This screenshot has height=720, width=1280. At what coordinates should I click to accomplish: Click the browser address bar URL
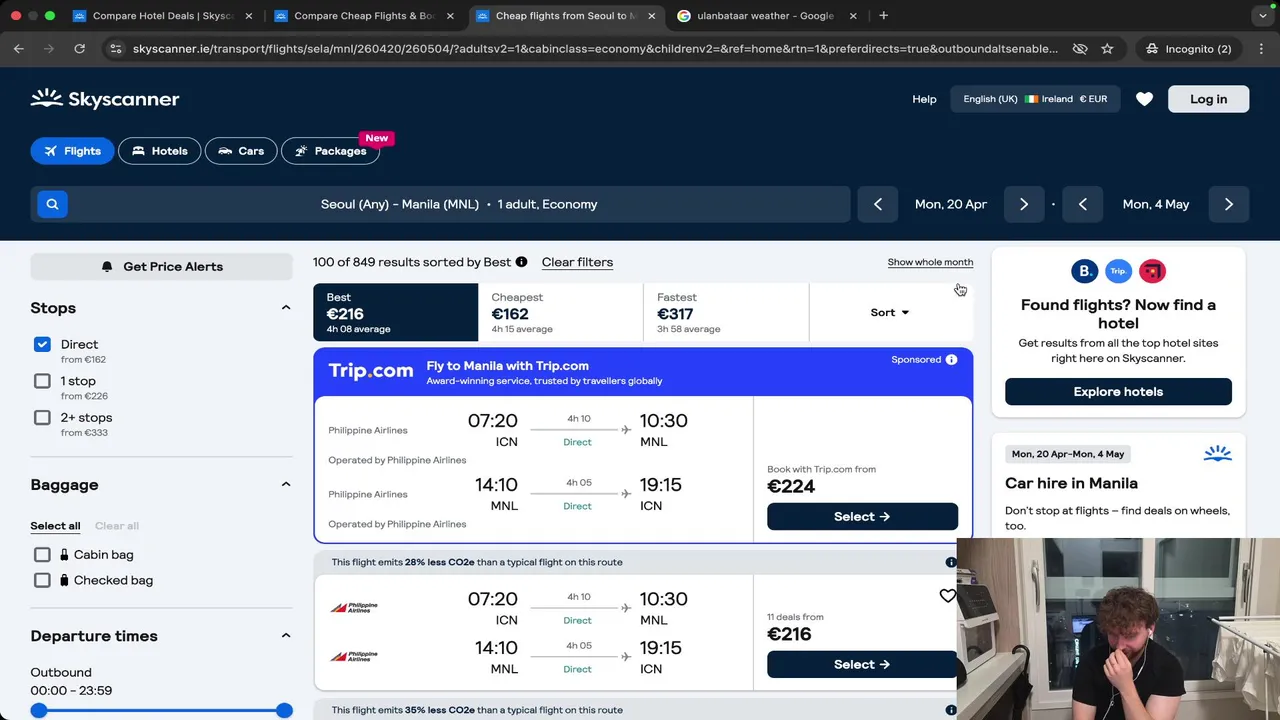[595, 48]
